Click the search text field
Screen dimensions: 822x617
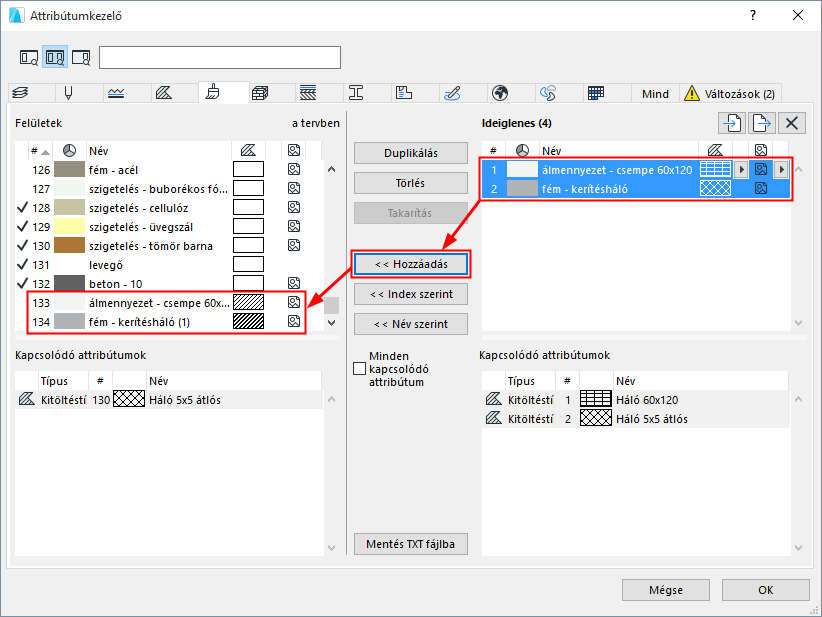(x=220, y=57)
